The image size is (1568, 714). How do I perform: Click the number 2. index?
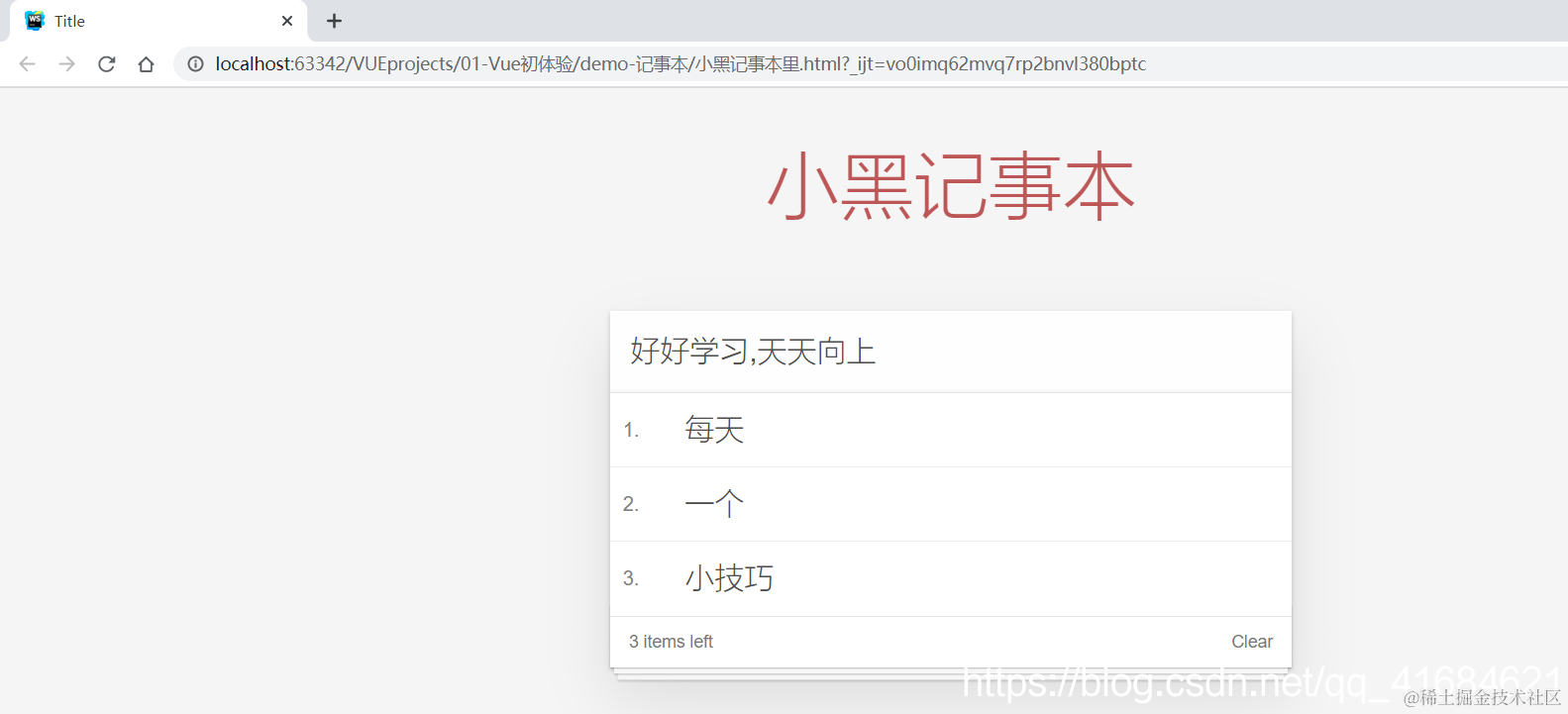pyautogui.click(x=631, y=504)
